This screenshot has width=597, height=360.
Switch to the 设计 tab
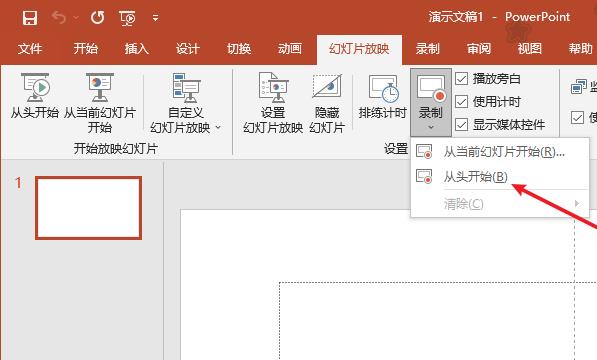[x=187, y=49]
